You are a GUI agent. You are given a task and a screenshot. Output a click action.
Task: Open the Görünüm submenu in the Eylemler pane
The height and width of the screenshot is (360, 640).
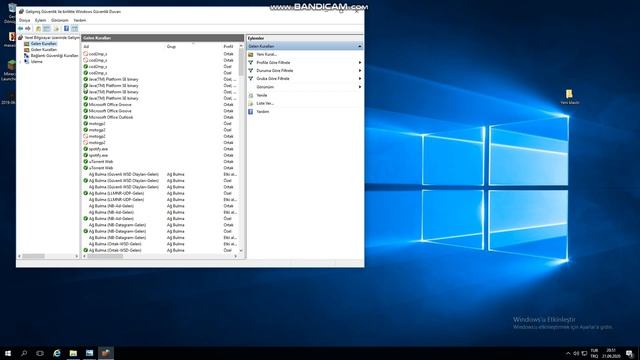pyautogui.click(x=304, y=87)
